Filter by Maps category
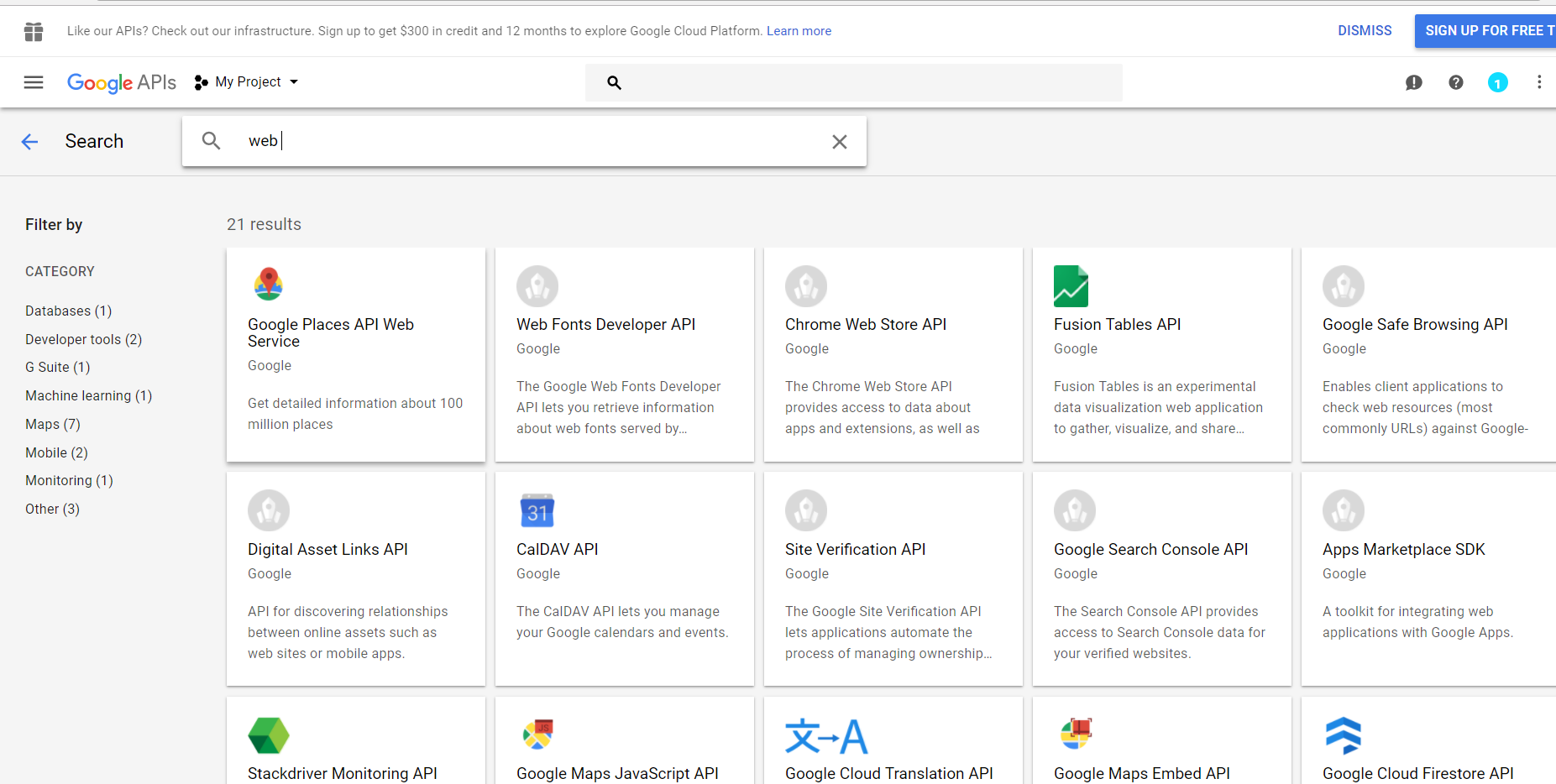1556x784 pixels. click(52, 424)
